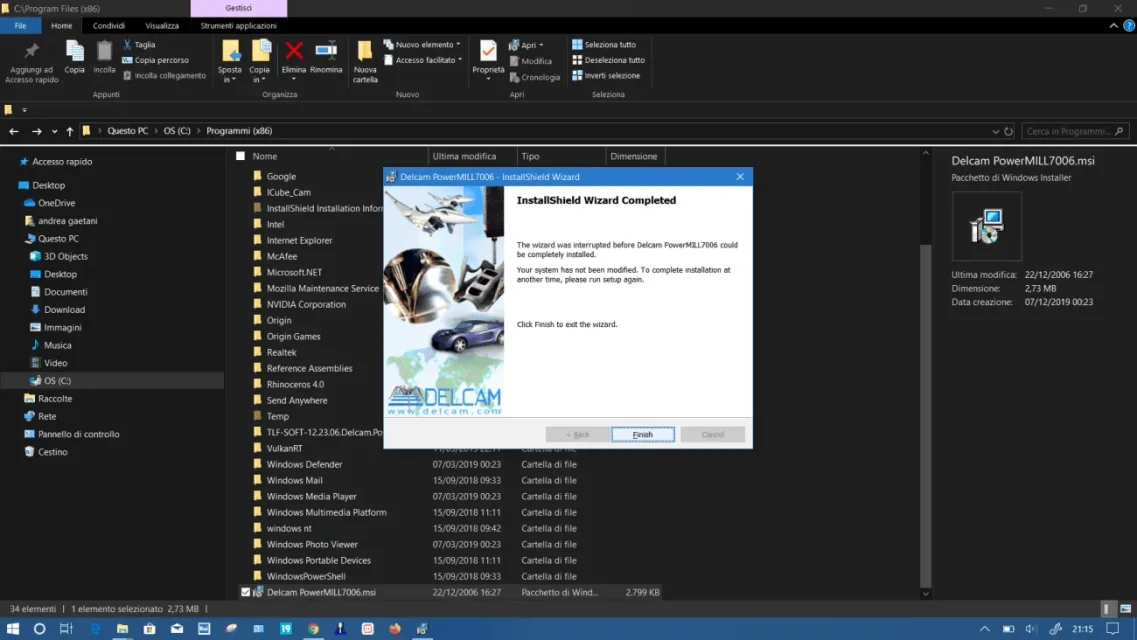The height and width of the screenshot is (640, 1137).
Task: Create a Nuova cartella
Action: (x=365, y=62)
